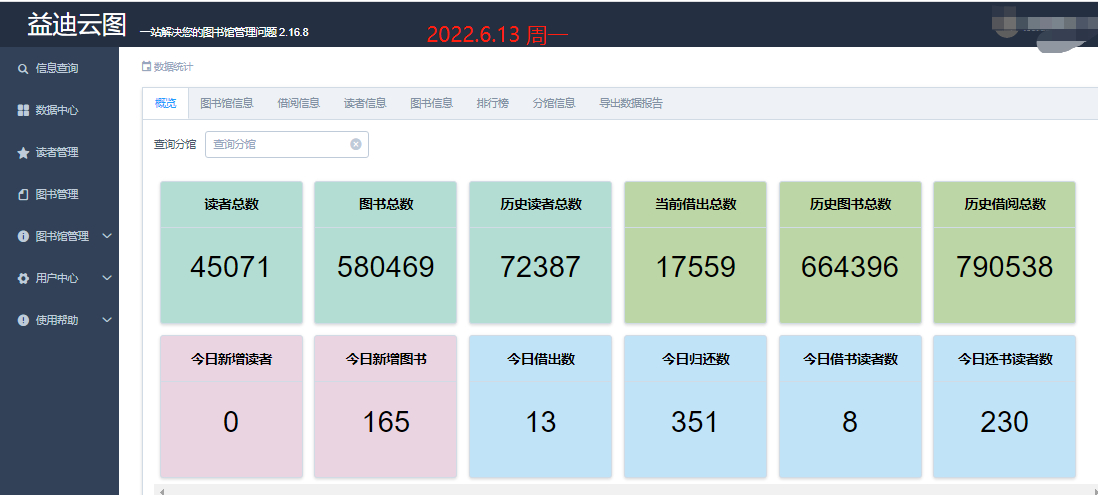Image resolution: width=1098 pixels, height=495 pixels.
Task: Expand the 用户中心 submenu chevron
Action: [107, 279]
